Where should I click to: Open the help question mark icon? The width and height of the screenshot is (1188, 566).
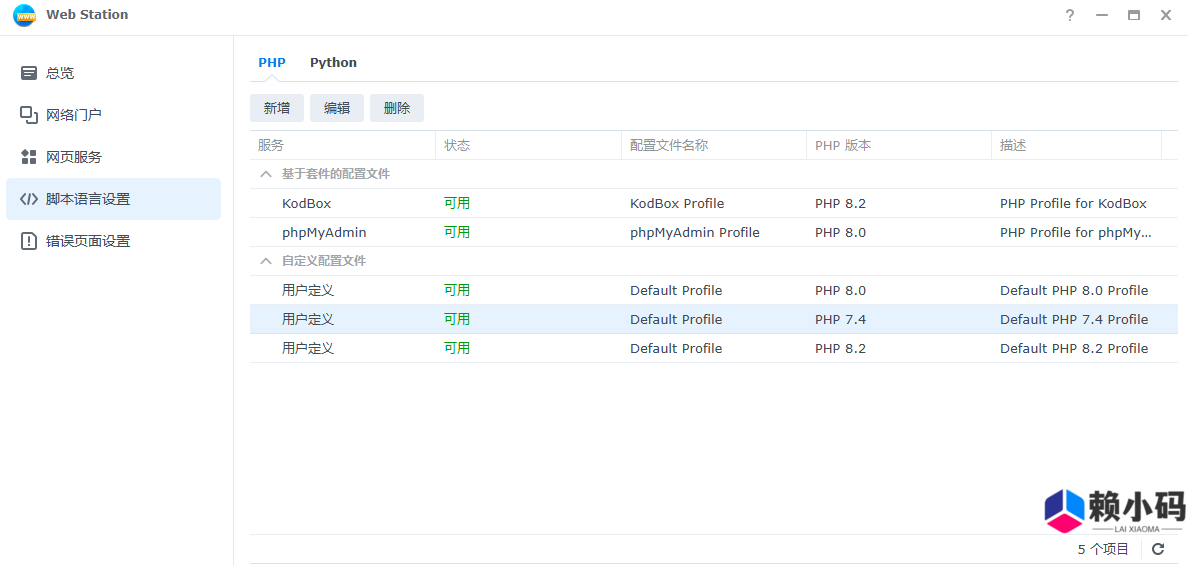coord(1070,15)
